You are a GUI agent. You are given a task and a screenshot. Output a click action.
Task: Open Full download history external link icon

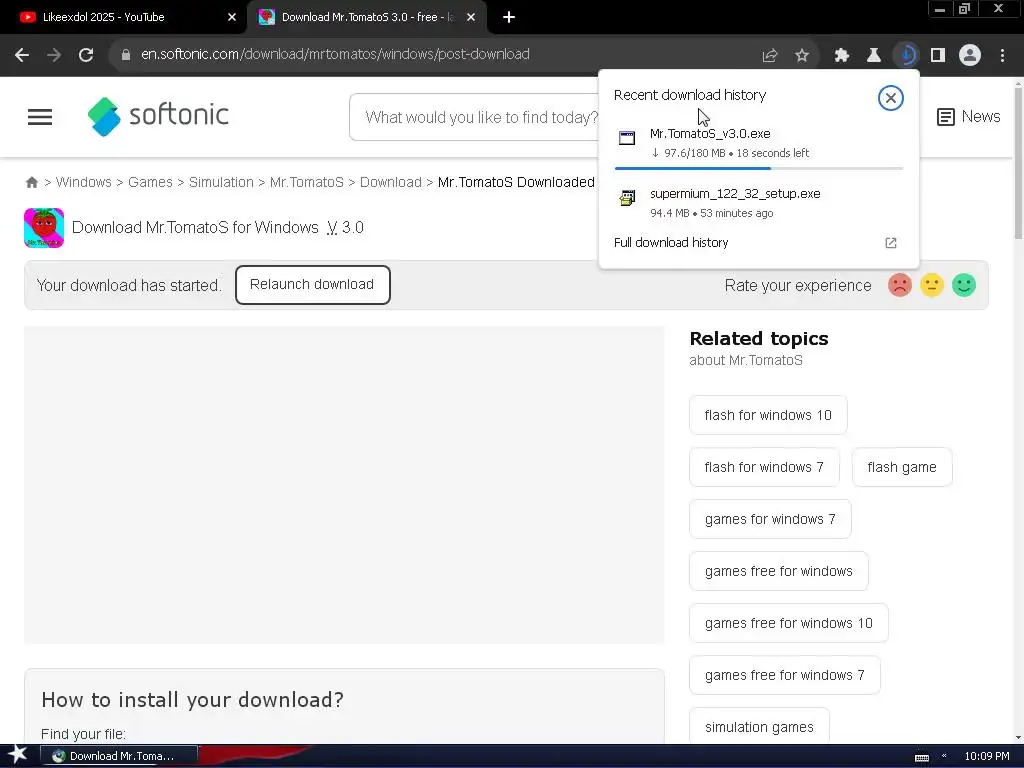[x=891, y=243]
